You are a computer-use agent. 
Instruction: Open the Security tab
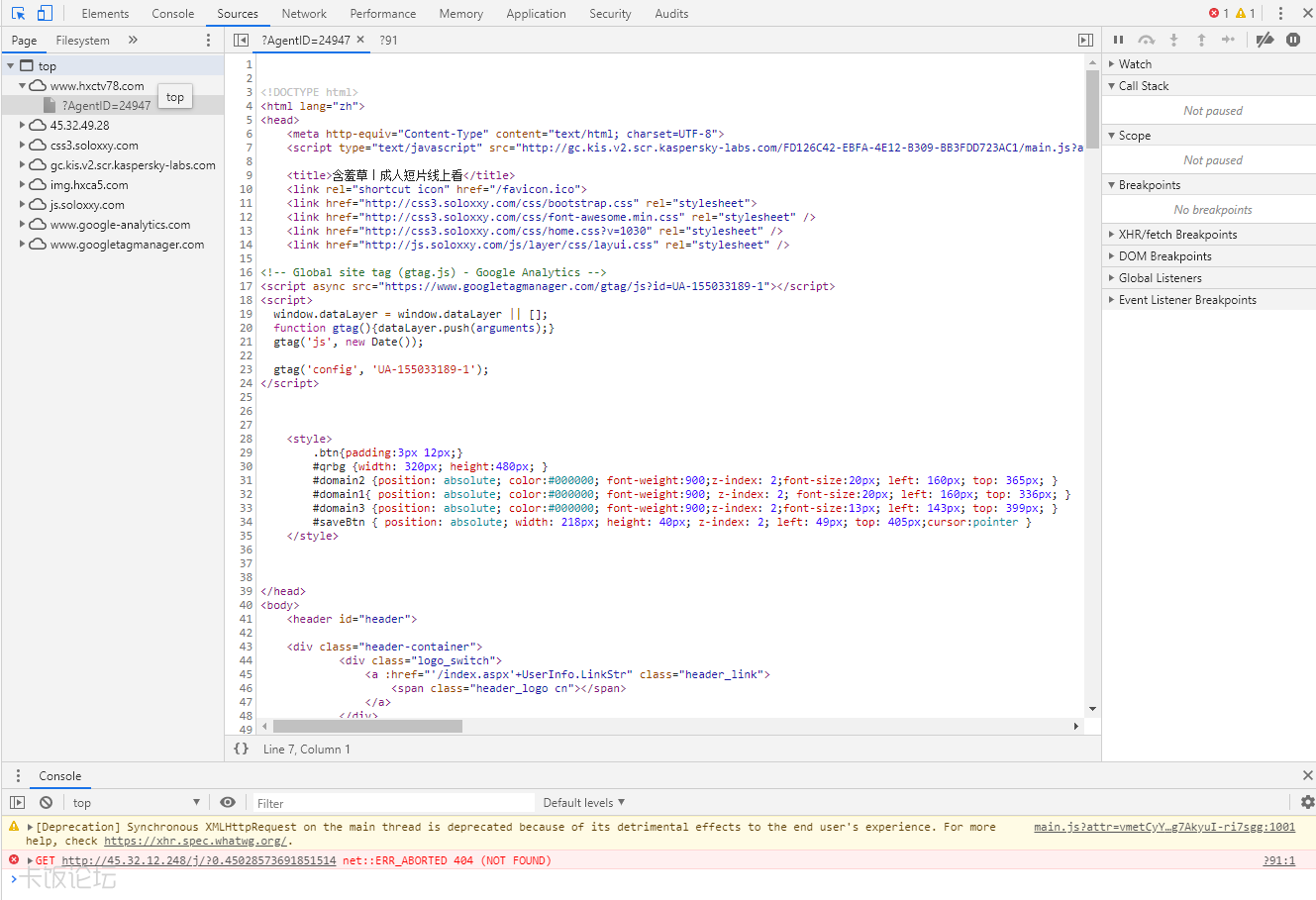coord(610,13)
